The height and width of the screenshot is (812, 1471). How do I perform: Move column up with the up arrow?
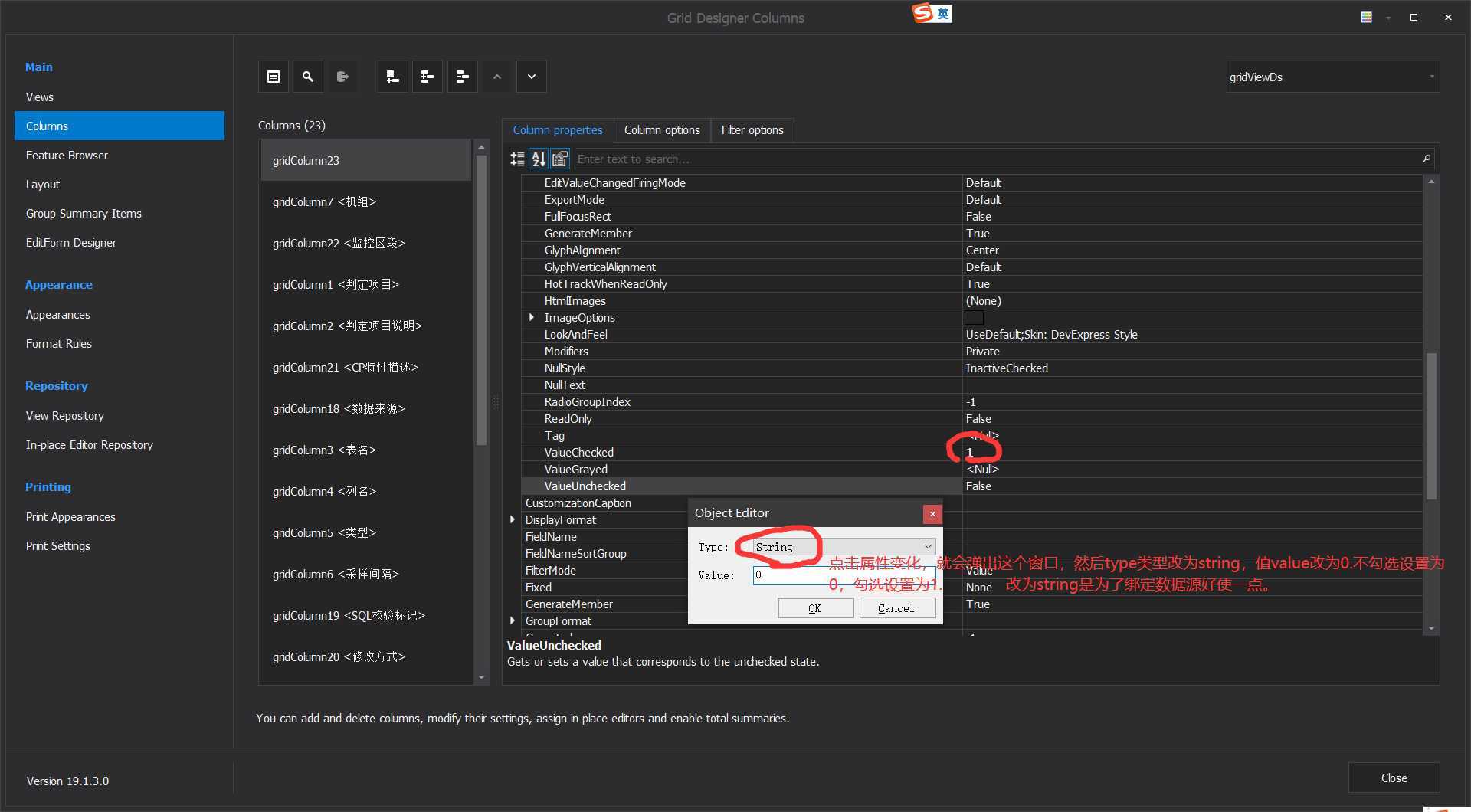[x=497, y=77]
